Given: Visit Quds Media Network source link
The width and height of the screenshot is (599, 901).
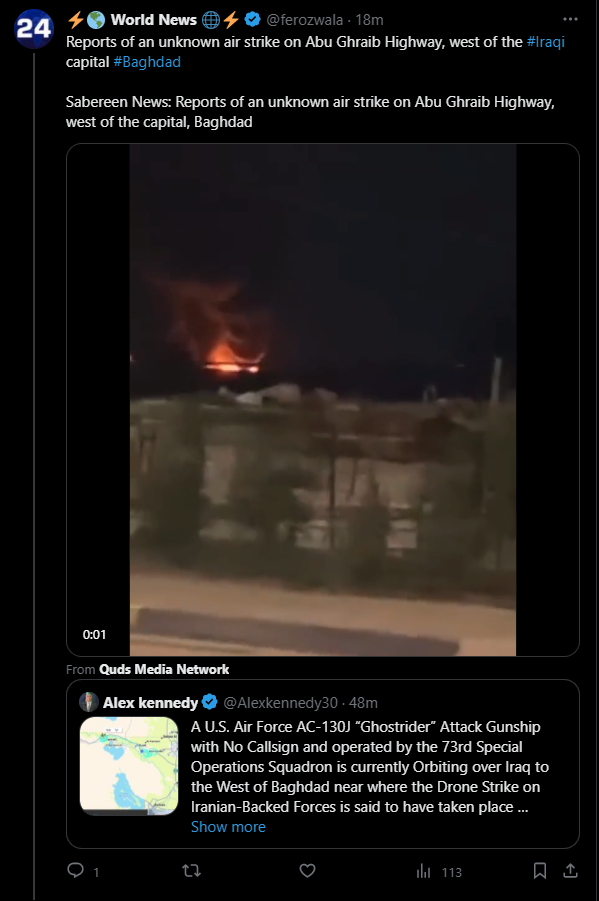Looking at the screenshot, I should pos(164,669).
